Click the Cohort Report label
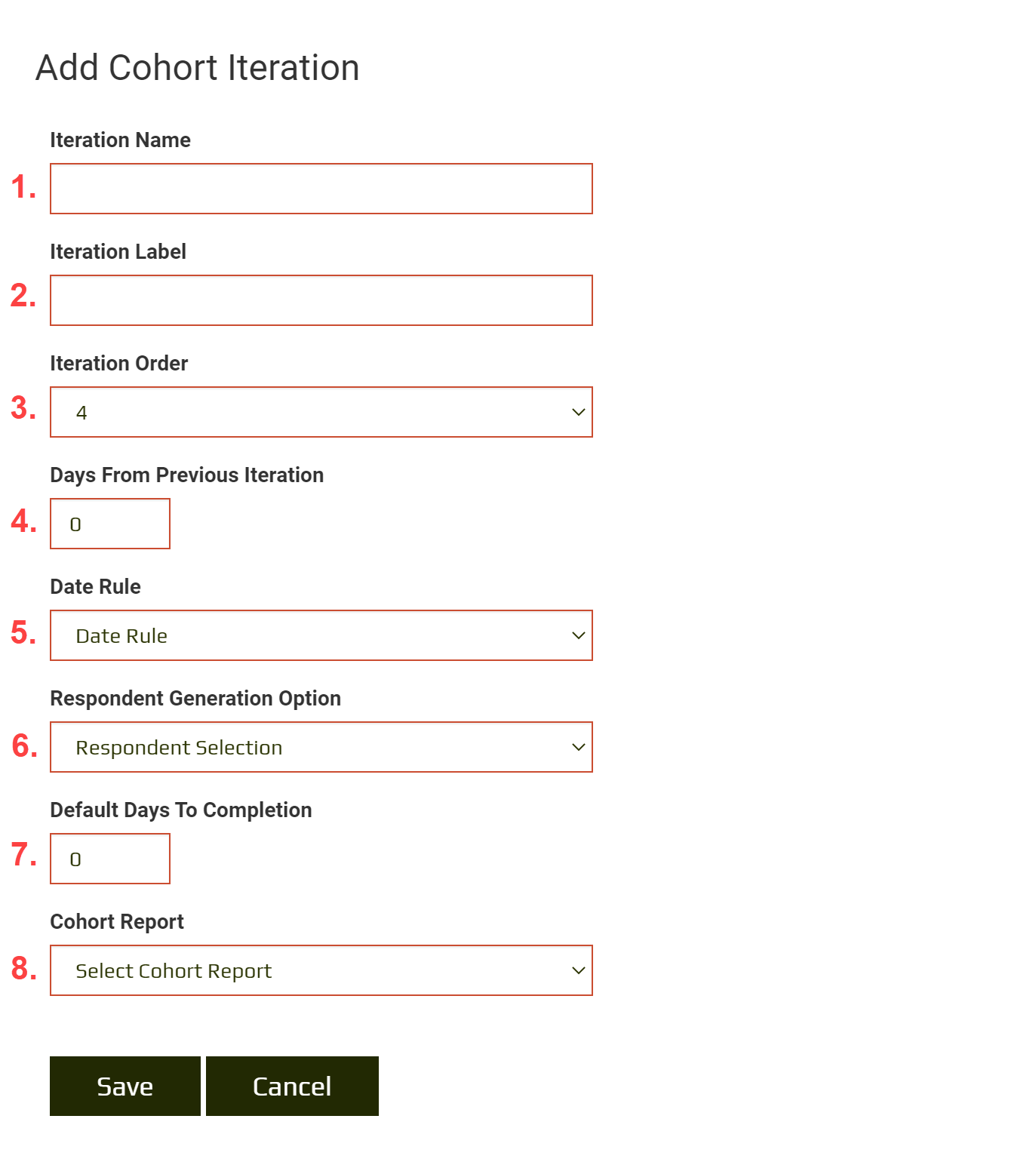Image resolution: width=1036 pixels, height=1168 pixels. [116, 921]
